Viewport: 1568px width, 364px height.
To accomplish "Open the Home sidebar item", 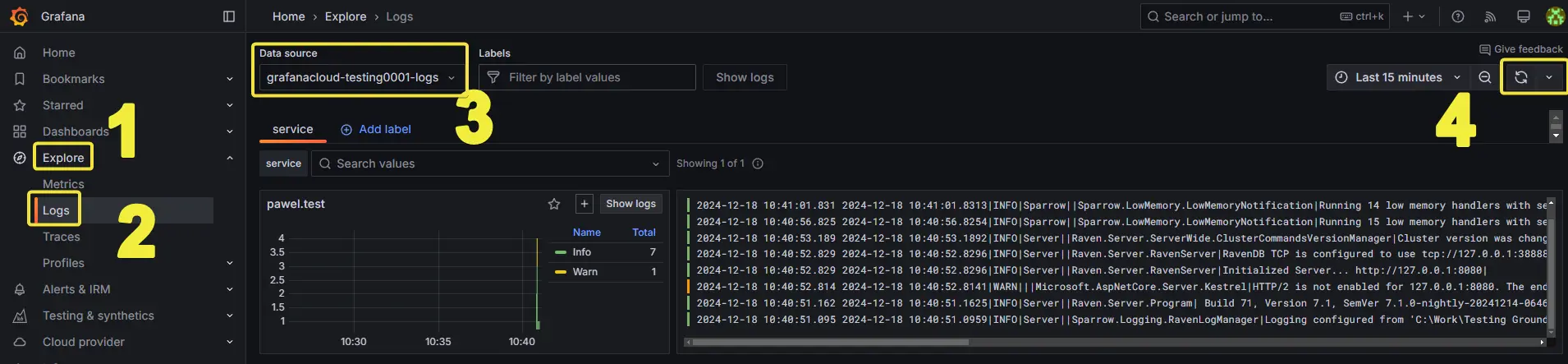I will click(x=59, y=53).
